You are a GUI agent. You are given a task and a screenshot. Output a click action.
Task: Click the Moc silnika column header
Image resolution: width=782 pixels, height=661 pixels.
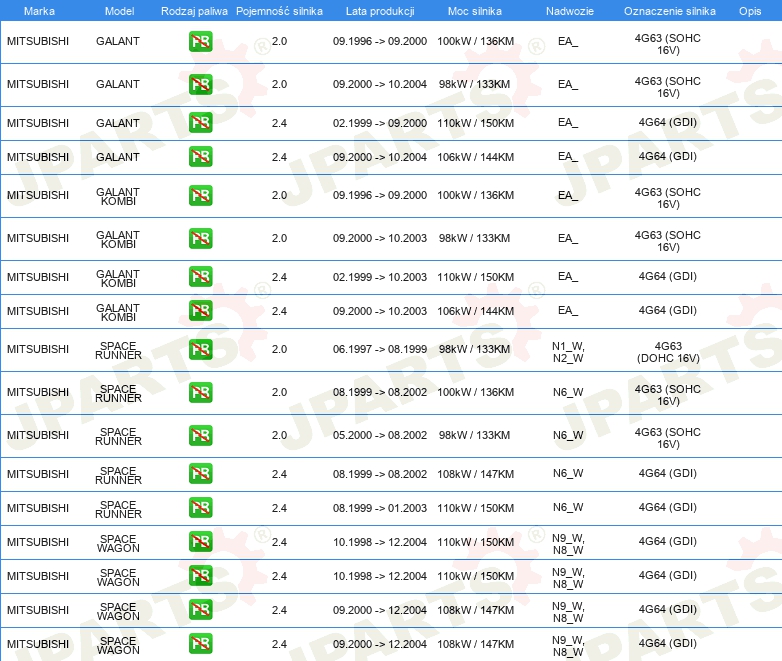[x=474, y=11]
